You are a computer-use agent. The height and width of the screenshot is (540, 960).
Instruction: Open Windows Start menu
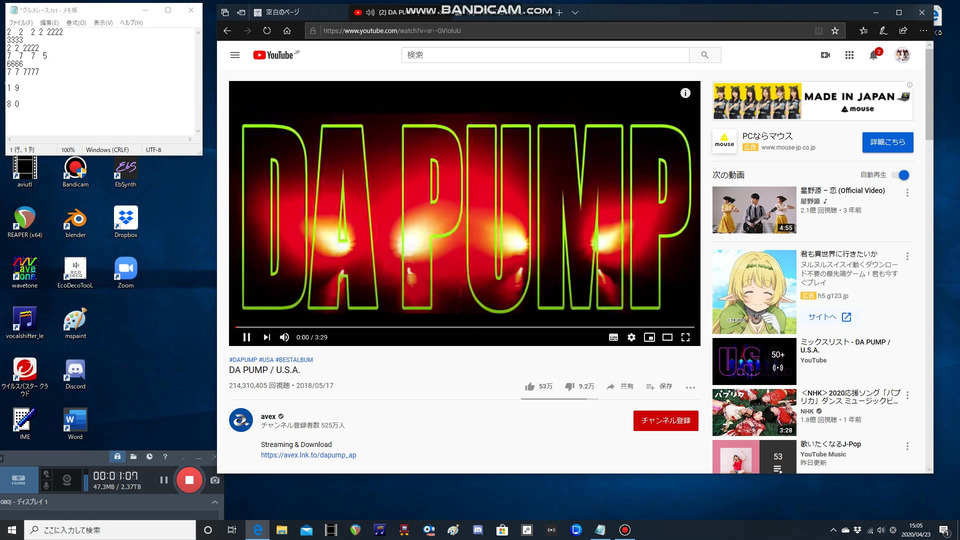12,530
